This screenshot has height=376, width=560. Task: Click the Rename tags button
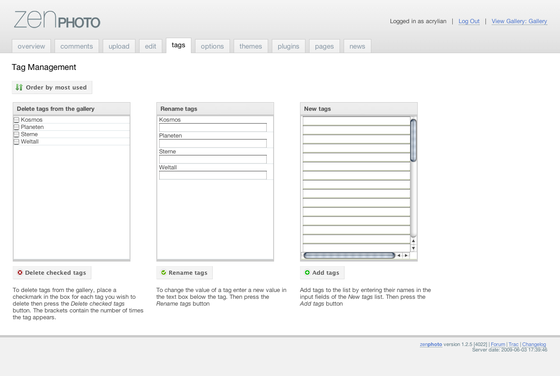(184, 273)
